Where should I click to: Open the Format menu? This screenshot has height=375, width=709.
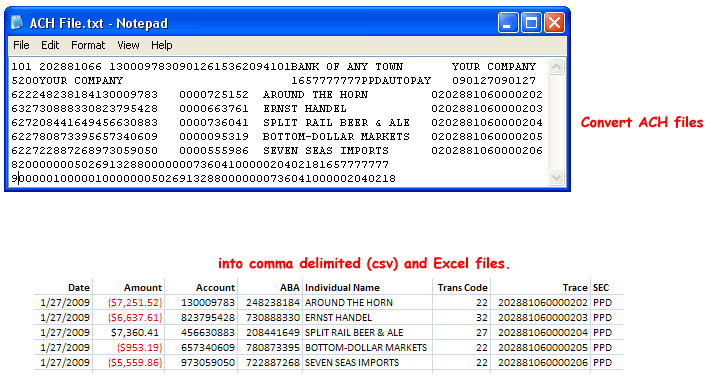point(88,45)
